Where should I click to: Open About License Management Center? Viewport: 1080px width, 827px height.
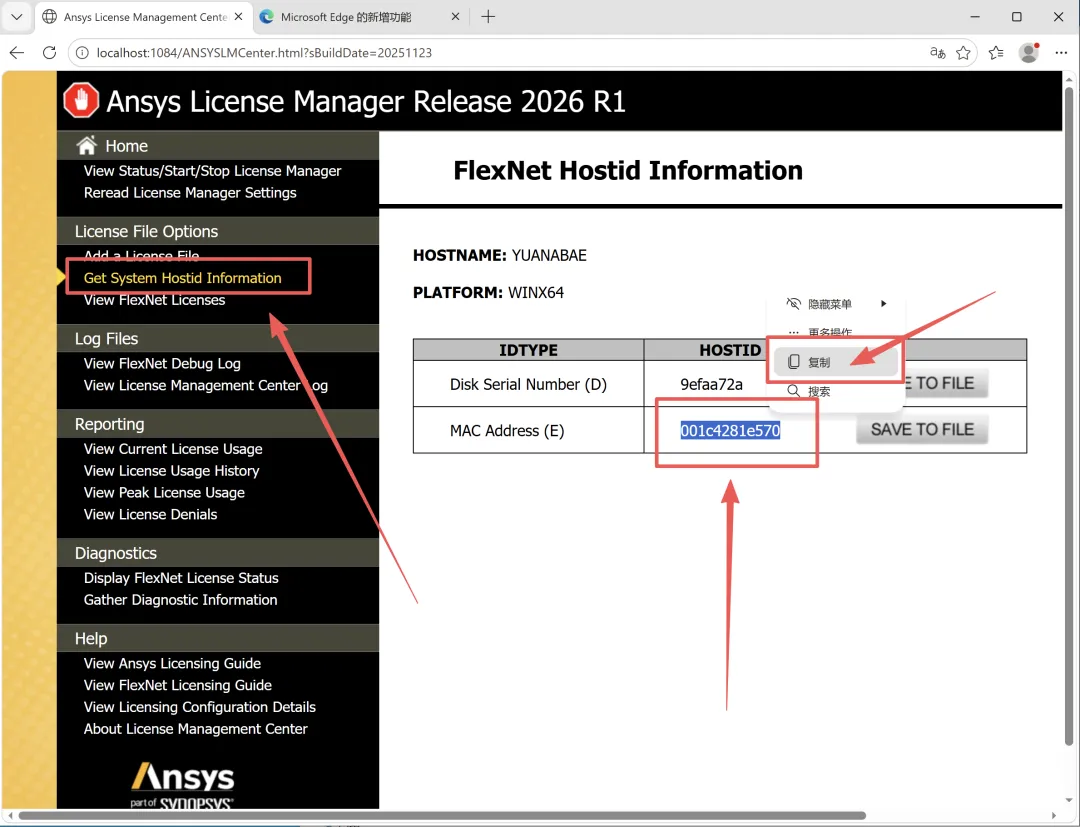point(196,729)
